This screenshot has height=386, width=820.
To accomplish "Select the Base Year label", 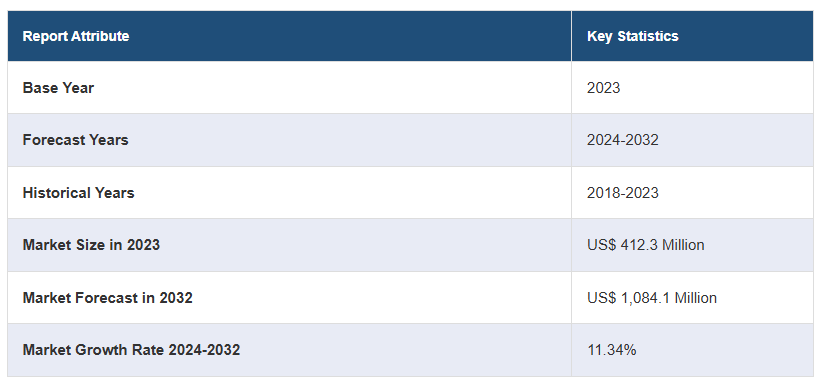I will click(x=58, y=87).
